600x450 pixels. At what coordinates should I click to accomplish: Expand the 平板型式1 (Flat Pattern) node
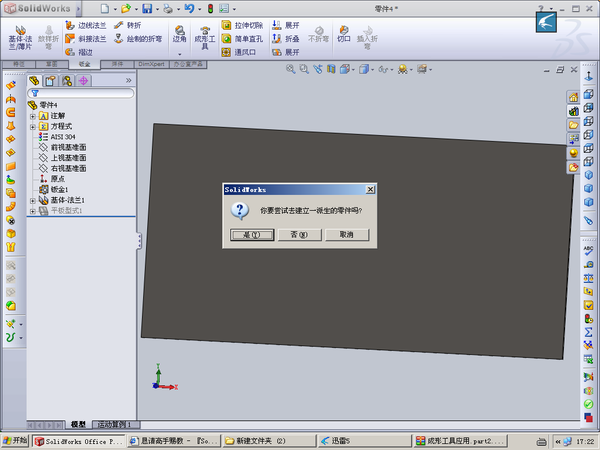tap(33, 211)
